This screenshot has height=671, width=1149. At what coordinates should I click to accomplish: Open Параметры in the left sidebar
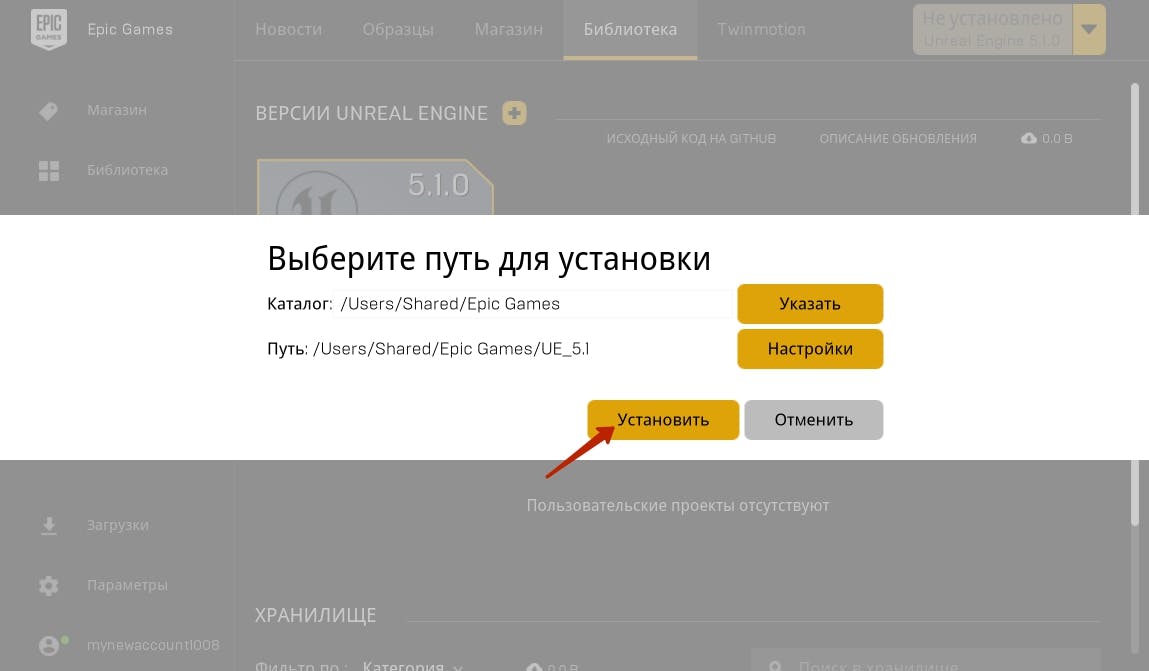(x=128, y=585)
